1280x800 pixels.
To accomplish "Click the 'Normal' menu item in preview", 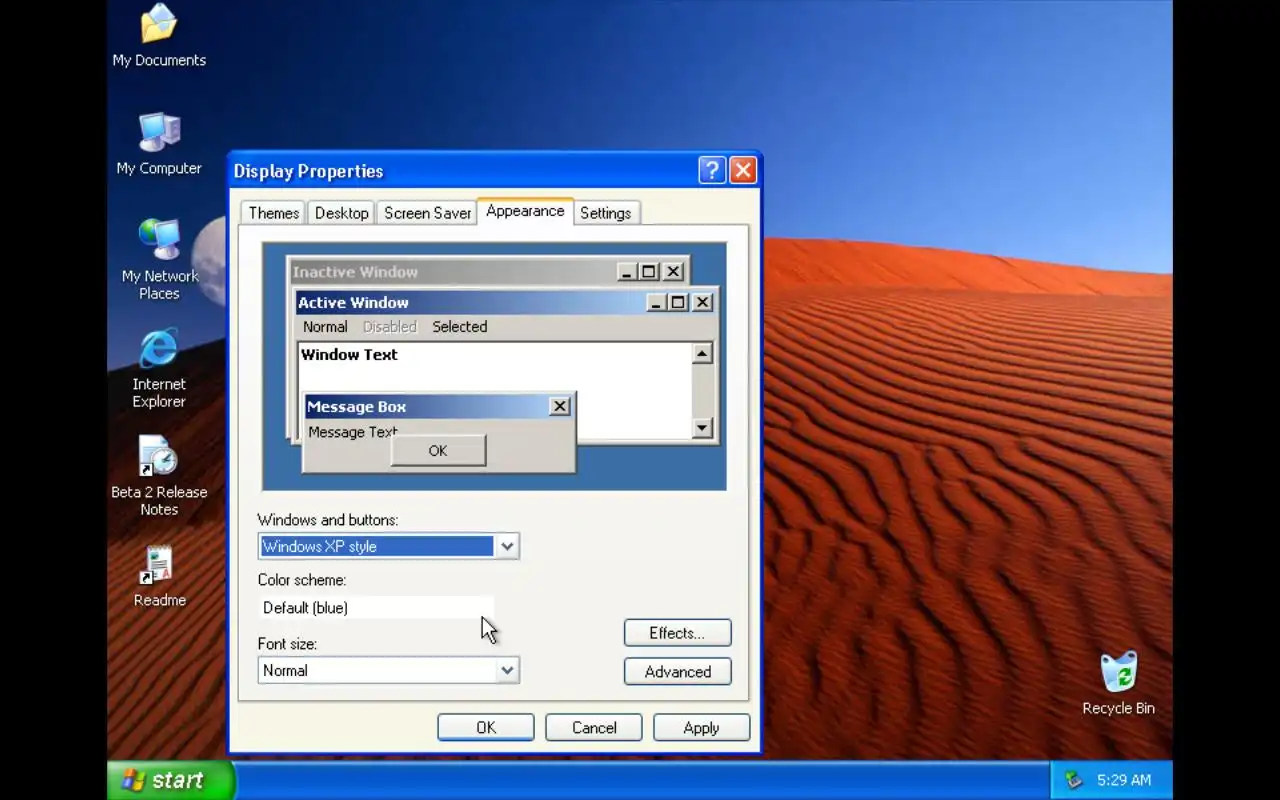I will click(x=325, y=327).
